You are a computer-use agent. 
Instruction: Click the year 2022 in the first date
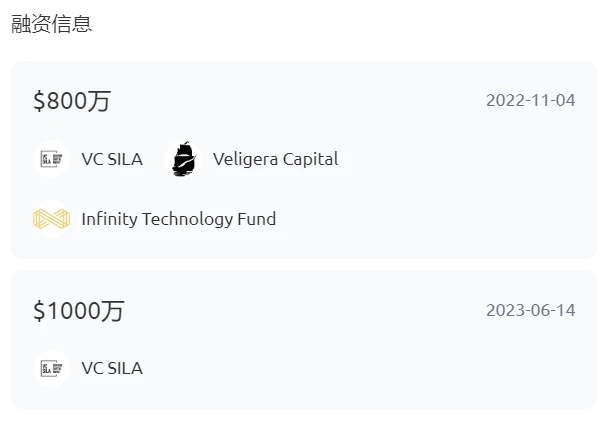pyautogui.click(x=503, y=101)
